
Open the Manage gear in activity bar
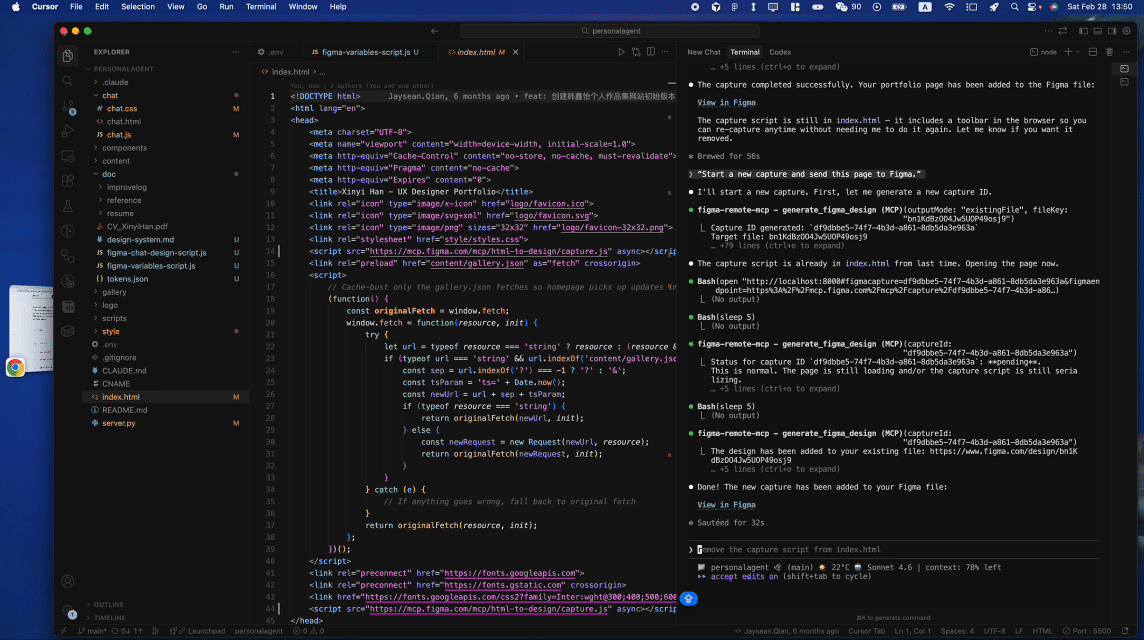(68, 612)
